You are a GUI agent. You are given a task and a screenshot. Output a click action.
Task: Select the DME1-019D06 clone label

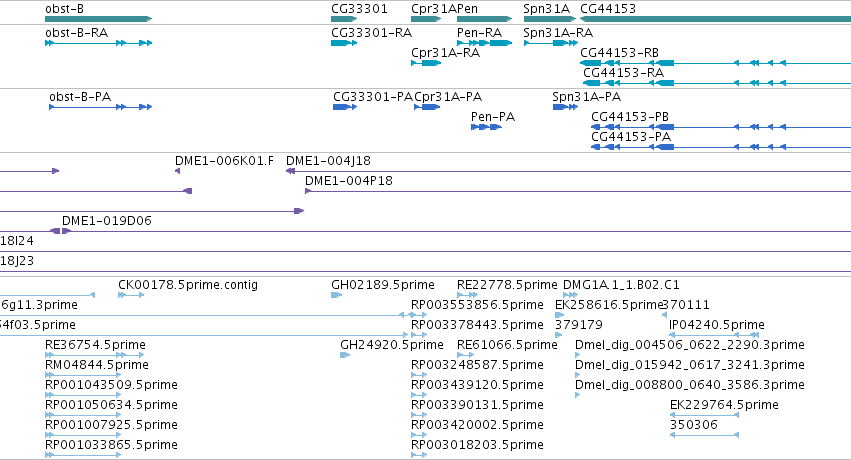pos(107,221)
